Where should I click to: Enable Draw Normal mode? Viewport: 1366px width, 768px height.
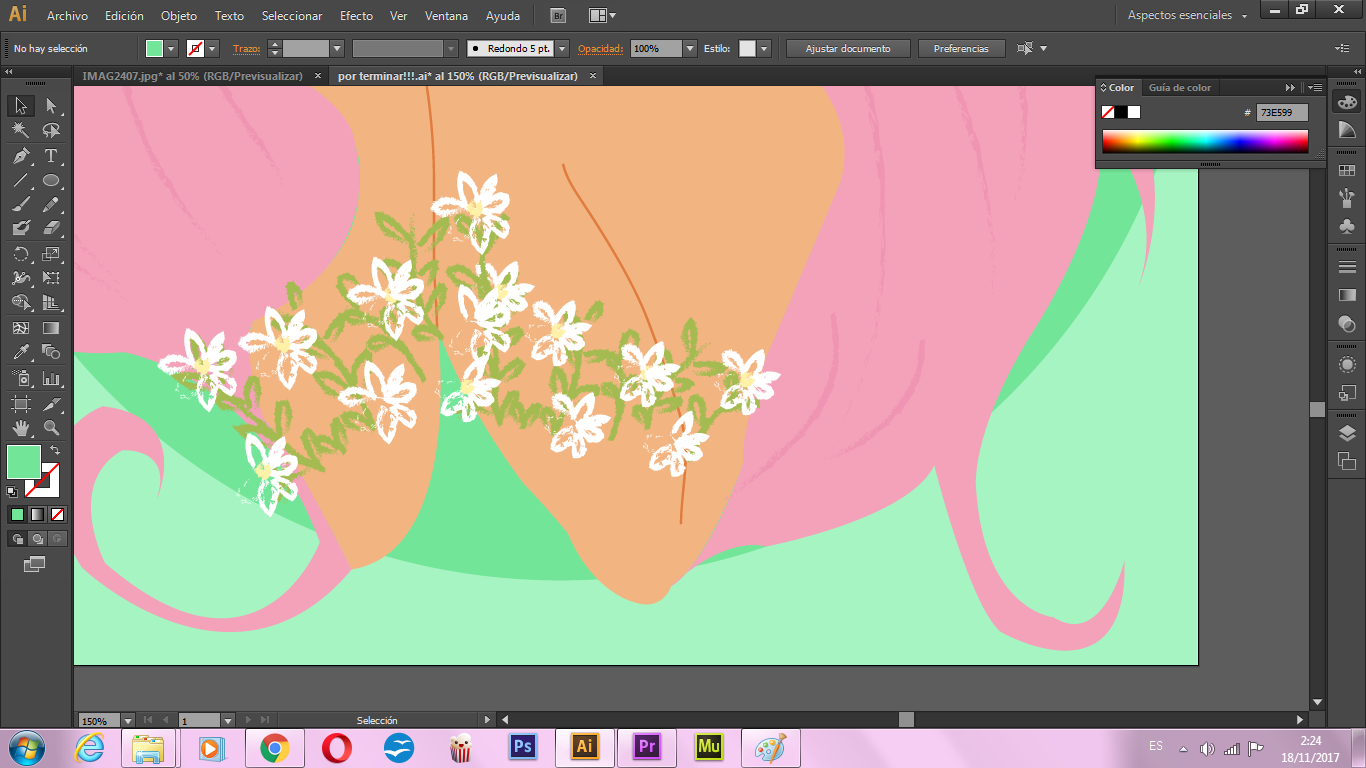click(x=17, y=538)
